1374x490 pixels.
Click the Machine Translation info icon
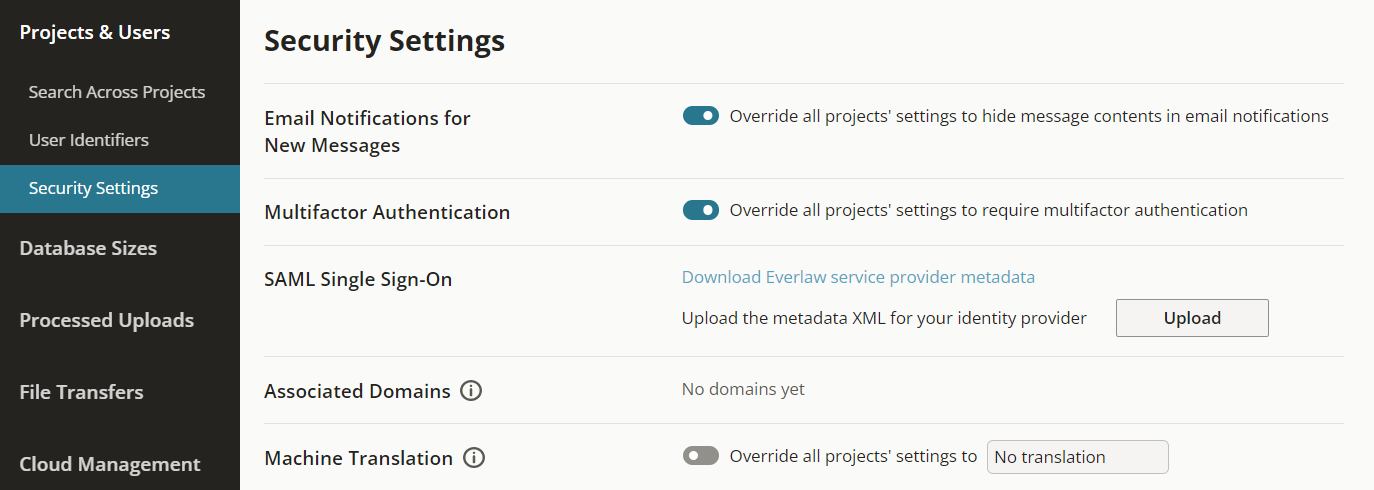(474, 458)
